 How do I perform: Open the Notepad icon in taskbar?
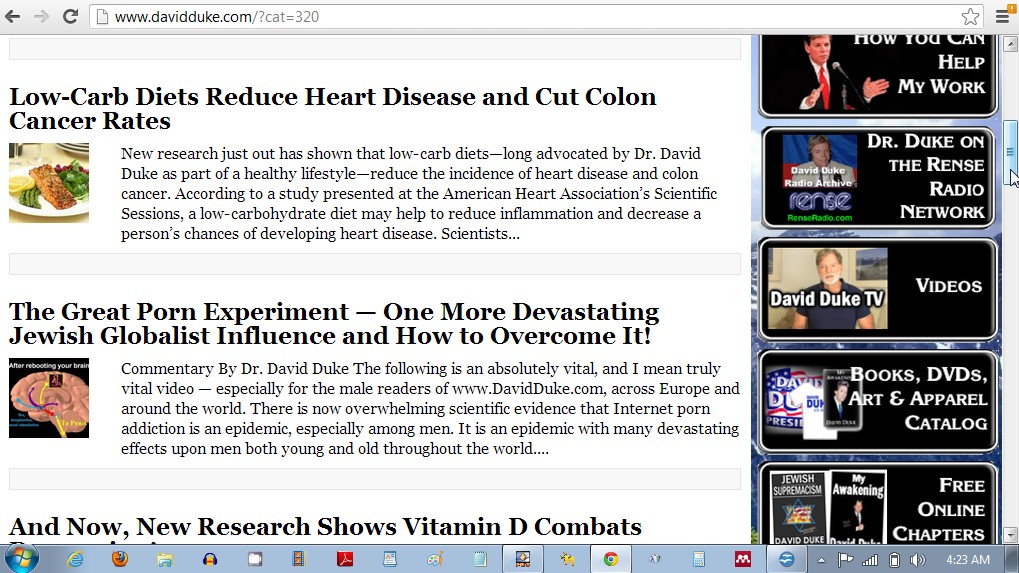[480, 559]
